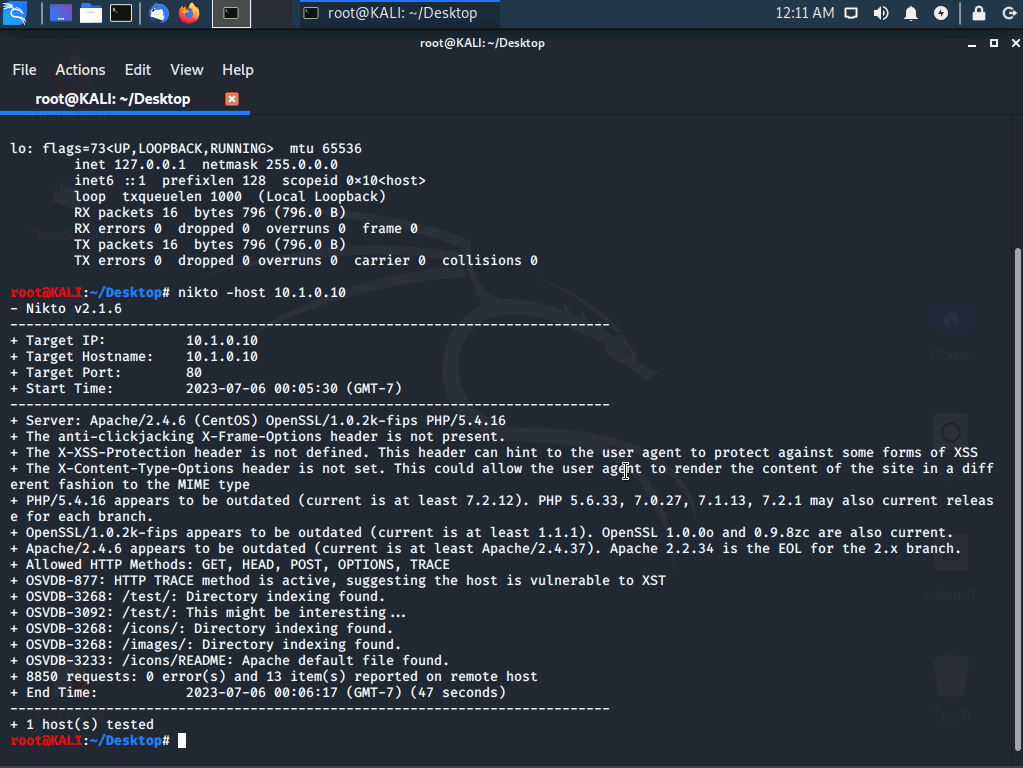This screenshot has height=768, width=1023.
Task: Click the 'Allowed HTTP Methods' line
Action: click(x=230, y=565)
